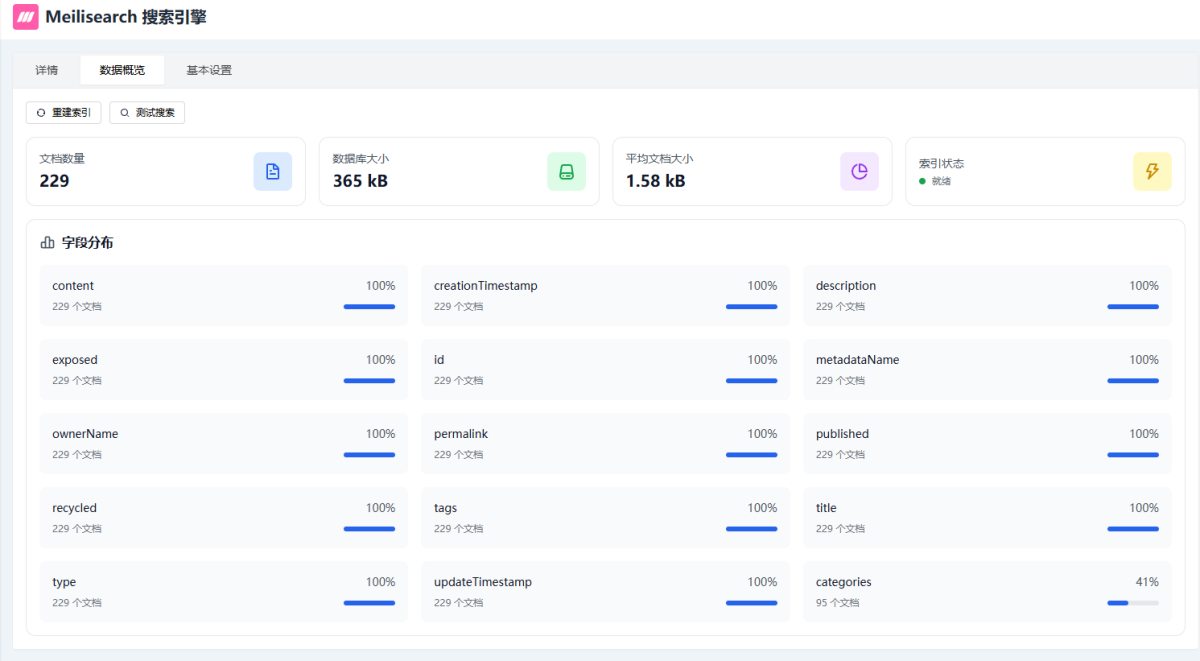Select the updateTimestamp field card
Image resolution: width=1200 pixels, height=661 pixels.
(604, 591)
